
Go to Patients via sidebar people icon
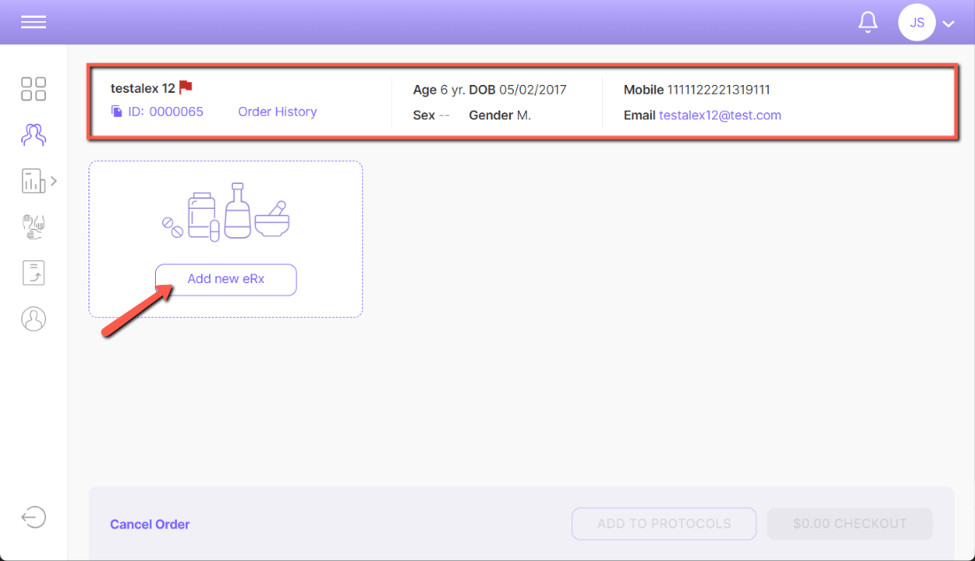pyautogui.click(x=34, y=135)
